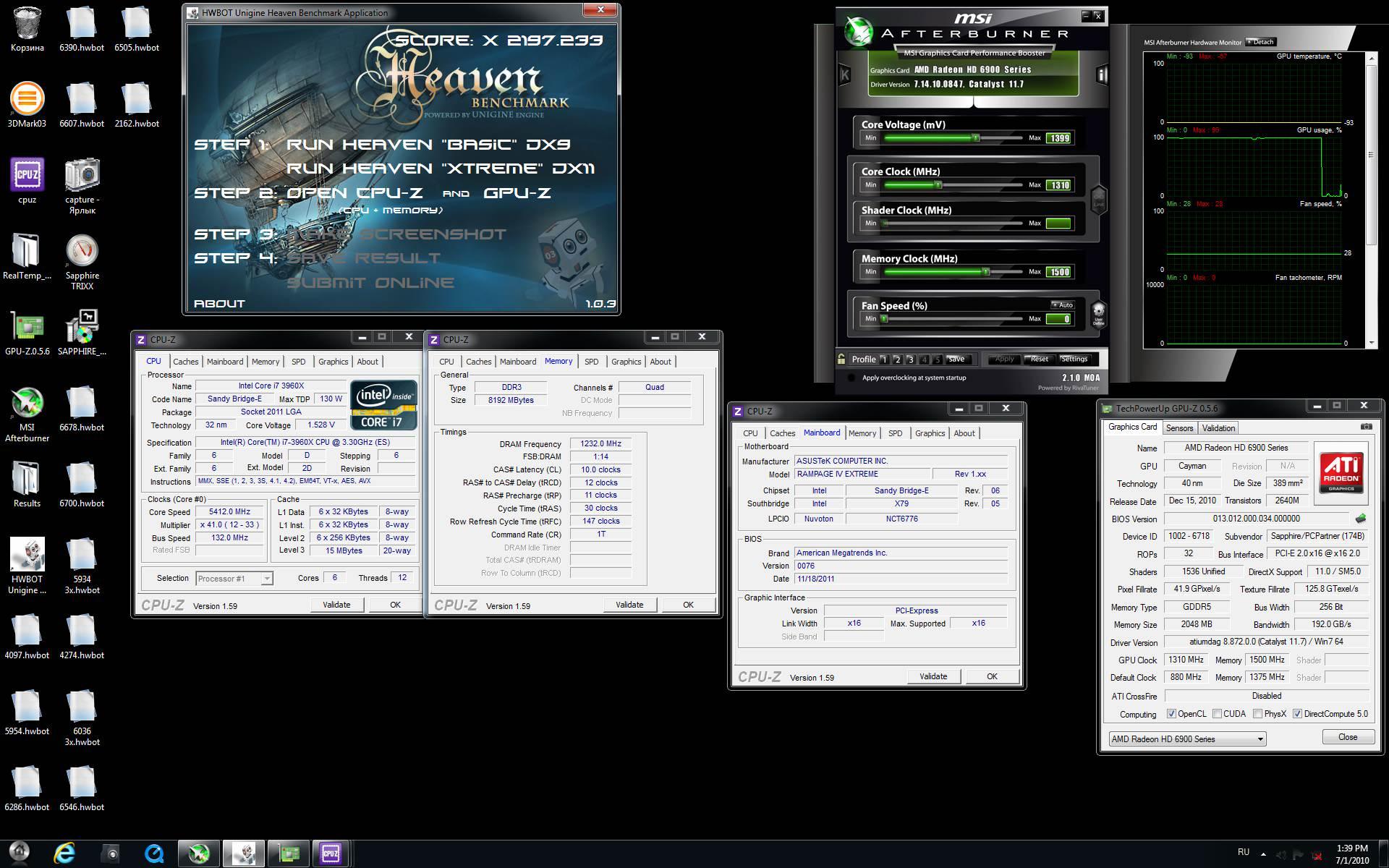The width and height of the screenshot is (1389, 868).
Task: Toggle the fan speed Auto button in Afterburner
Action: 1063,305
